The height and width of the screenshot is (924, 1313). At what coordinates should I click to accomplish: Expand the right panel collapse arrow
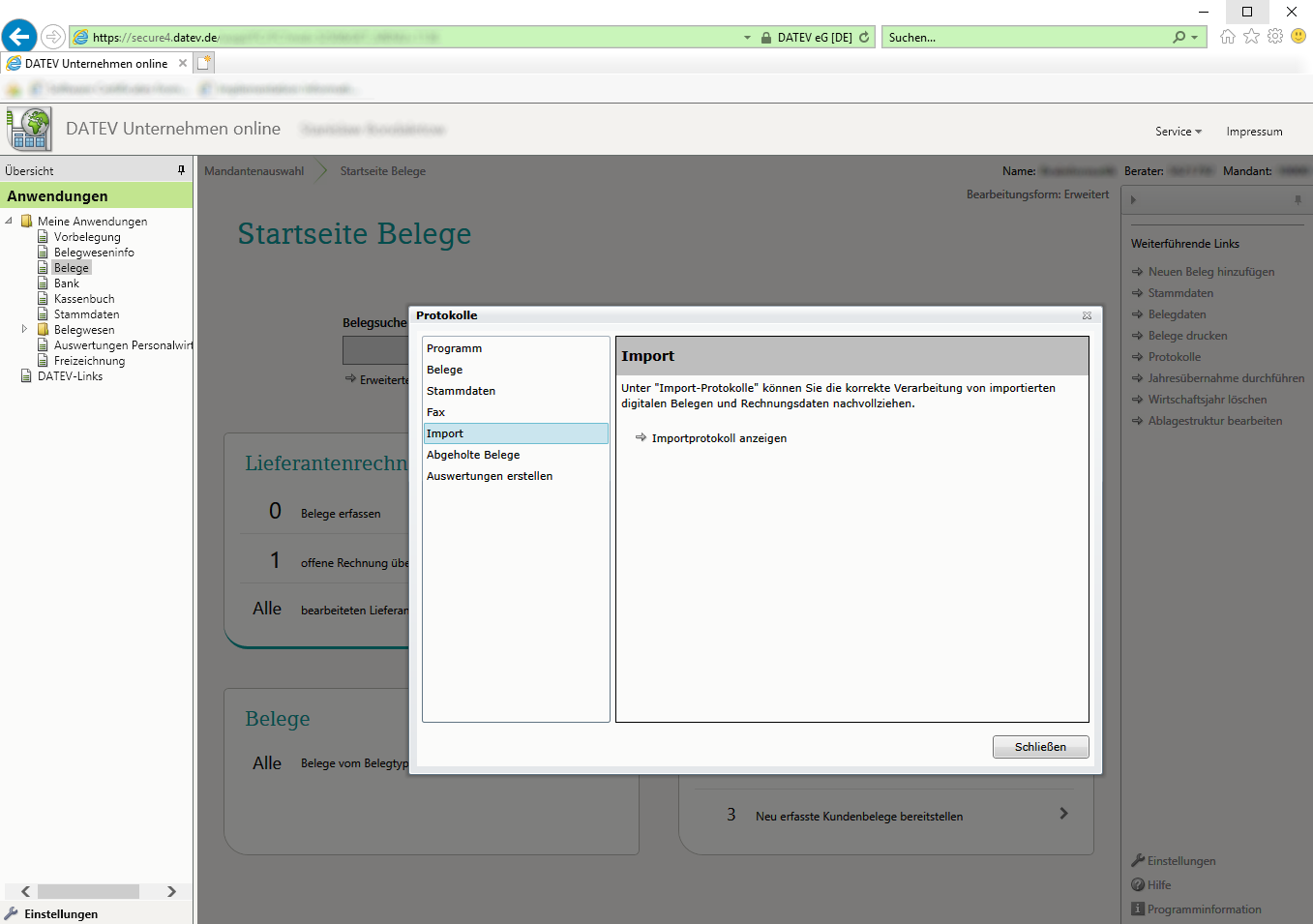click(1133, 200)
